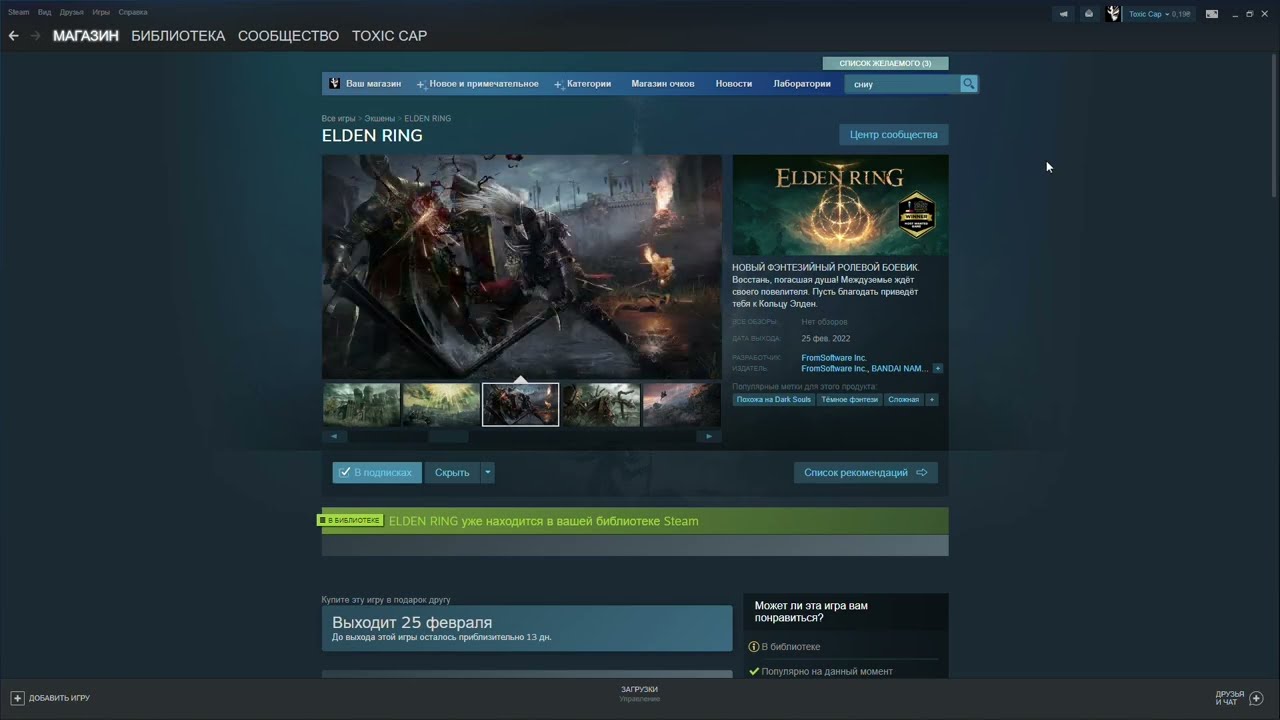Viewport: 1280px width, 720px height.
Task: Go back with the left arrow
Action: click(13, 35)
